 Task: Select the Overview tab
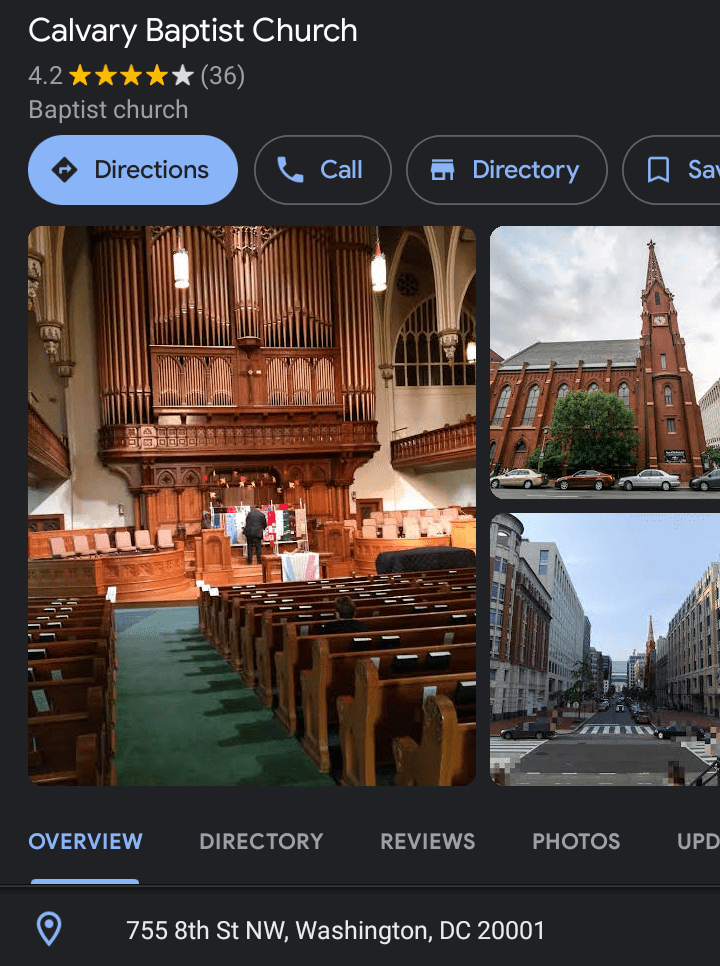pos(85,841)
